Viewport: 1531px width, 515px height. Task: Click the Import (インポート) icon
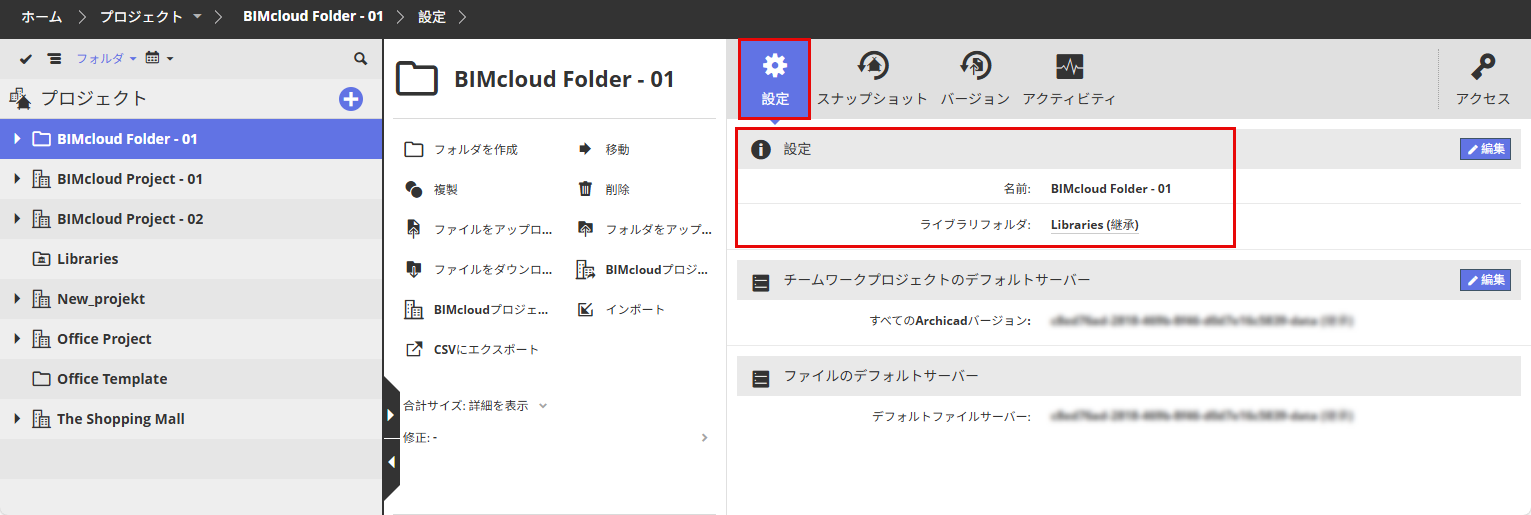tap(586, 309)
